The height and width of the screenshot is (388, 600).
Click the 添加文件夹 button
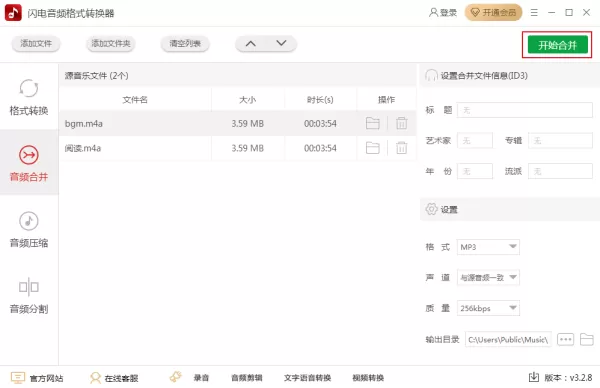click(x=111, y=43)
